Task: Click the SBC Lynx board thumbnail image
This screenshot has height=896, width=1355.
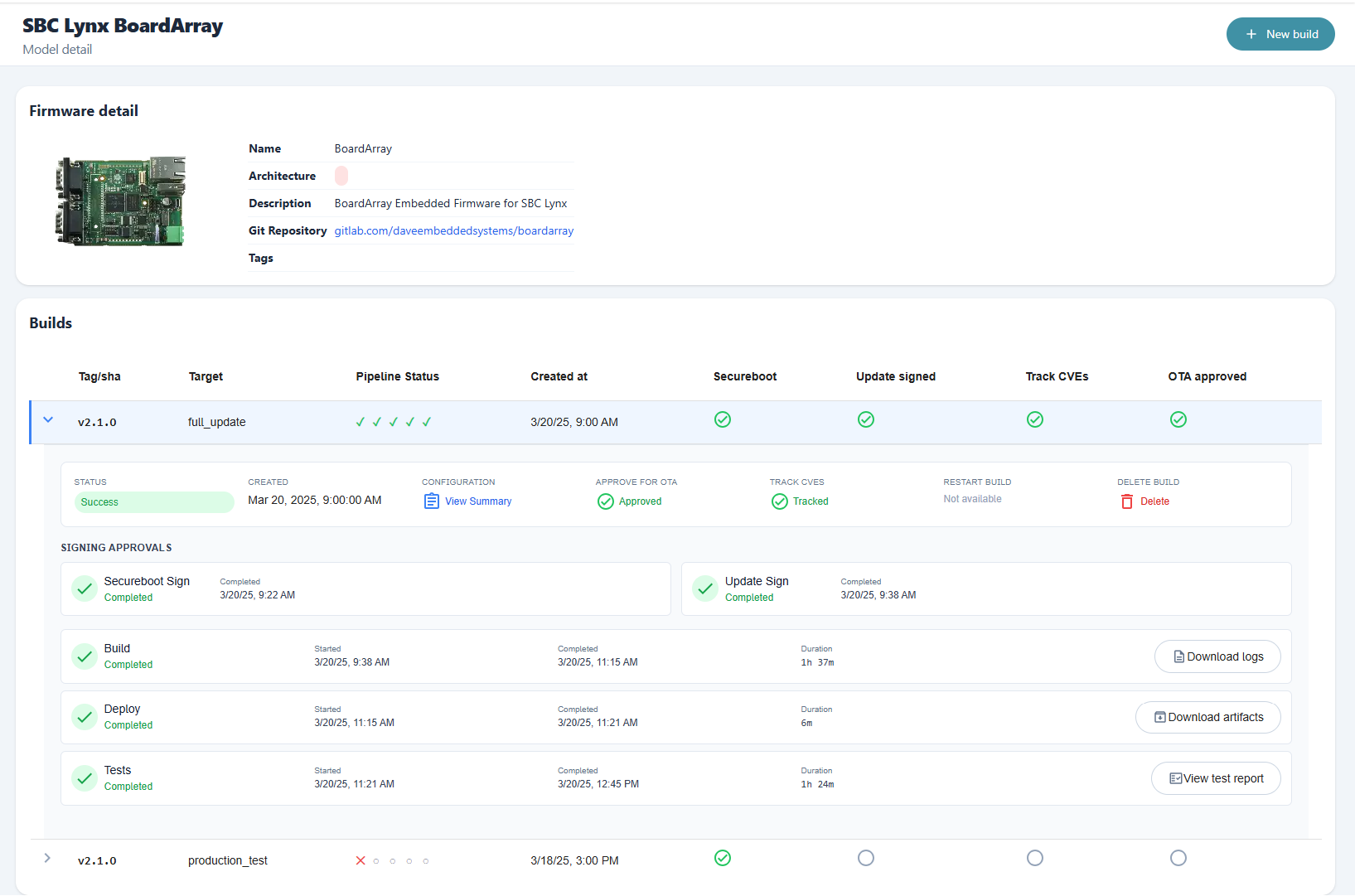Action: (121, 201)
